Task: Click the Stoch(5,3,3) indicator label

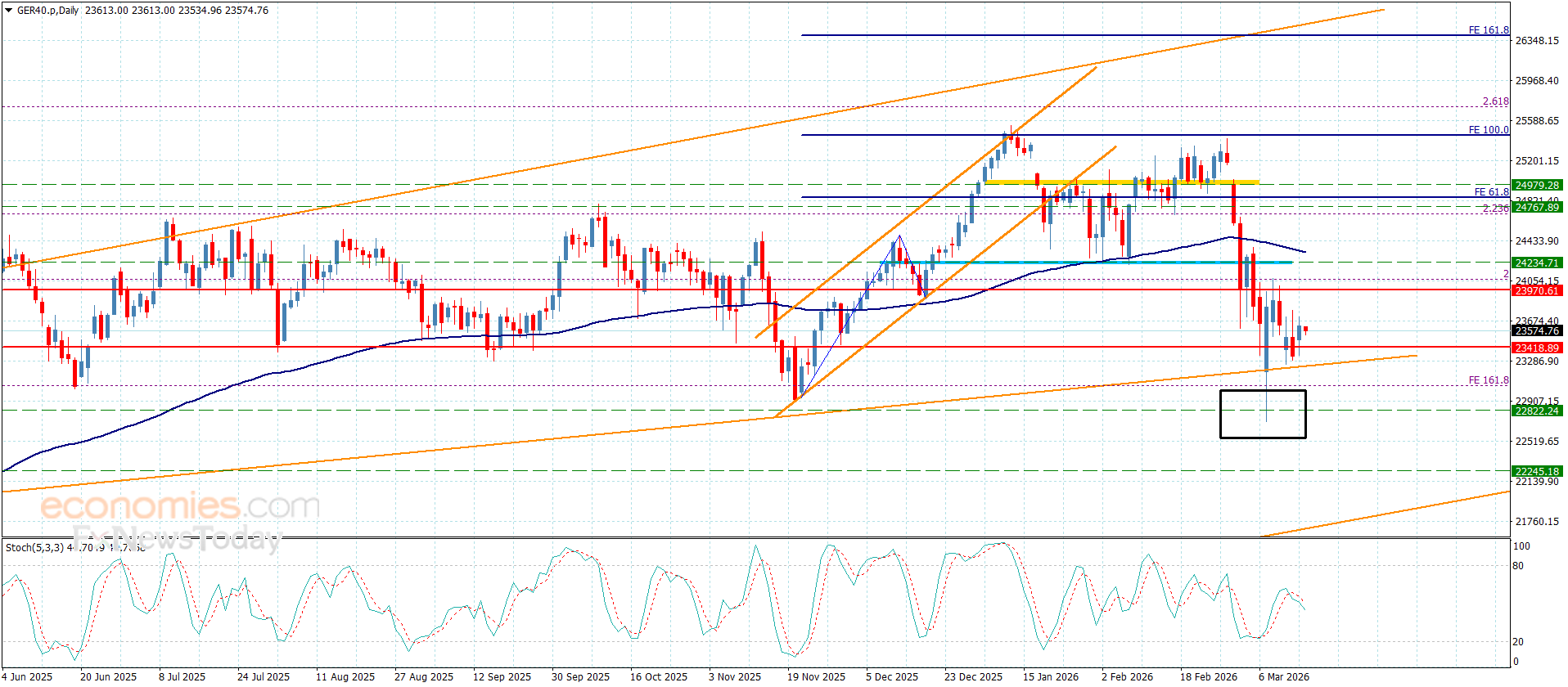Action: (34, 547)
